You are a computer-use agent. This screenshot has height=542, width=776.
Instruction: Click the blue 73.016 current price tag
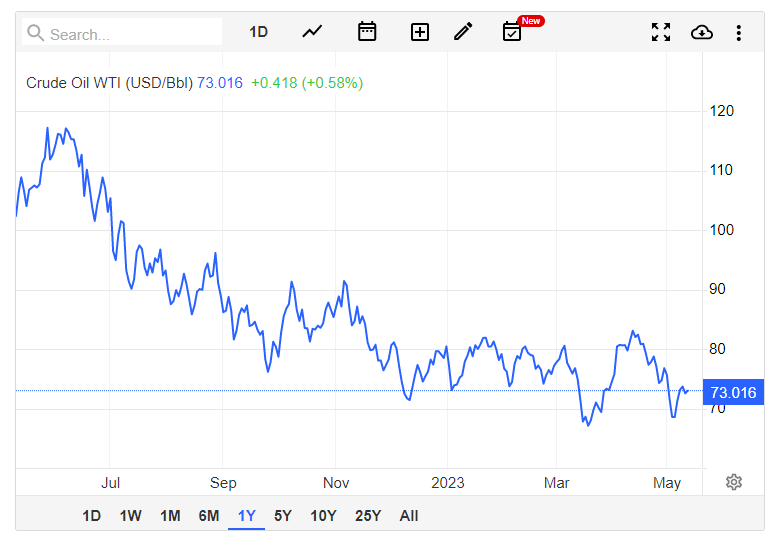[733, 392]
